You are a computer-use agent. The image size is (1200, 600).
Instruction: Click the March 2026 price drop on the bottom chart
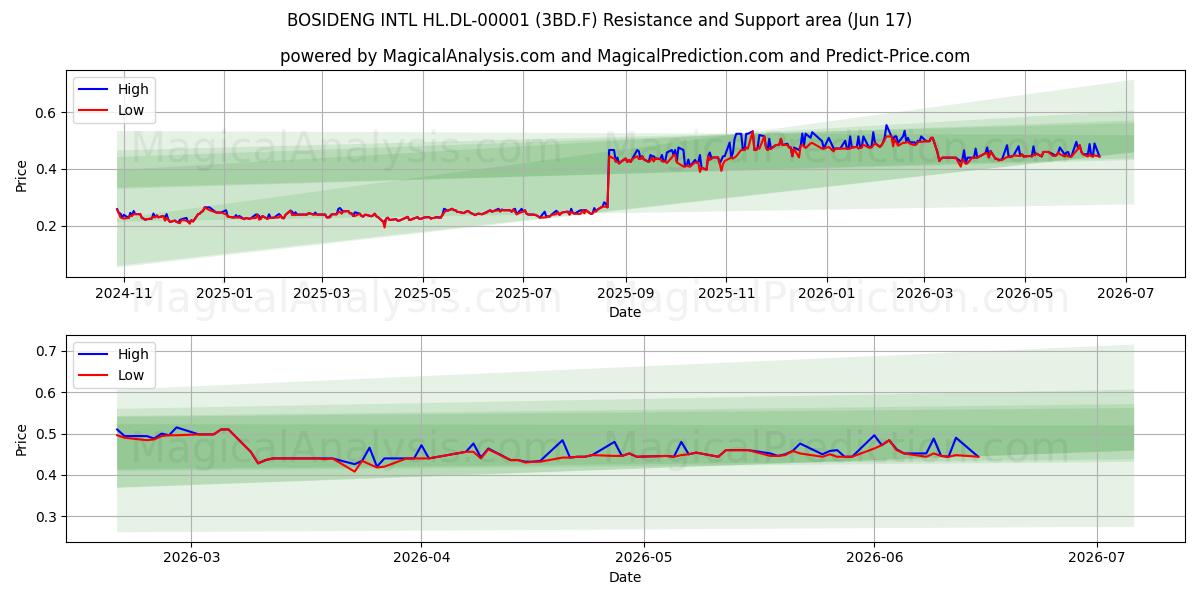click(243, 445)
